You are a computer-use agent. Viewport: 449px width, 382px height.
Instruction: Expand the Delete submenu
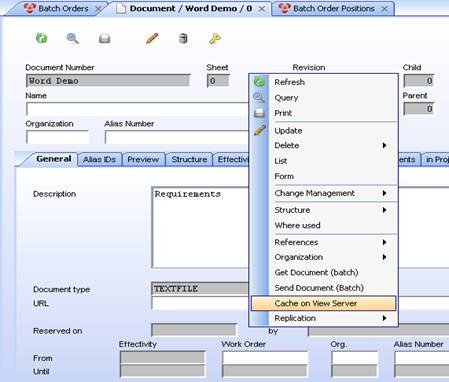click(324, 145)
